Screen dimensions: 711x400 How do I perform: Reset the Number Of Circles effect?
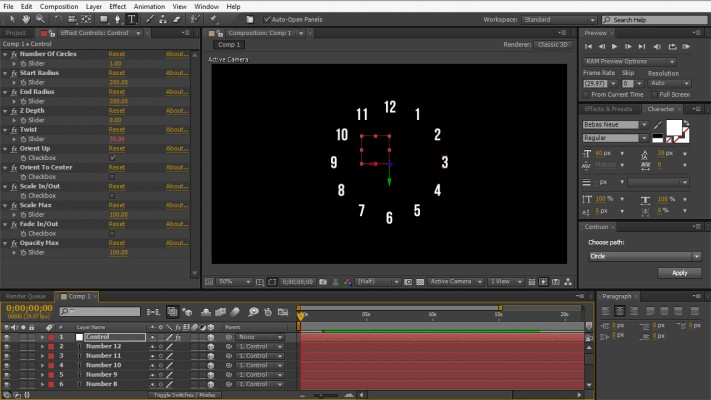[x=117, y=55]
